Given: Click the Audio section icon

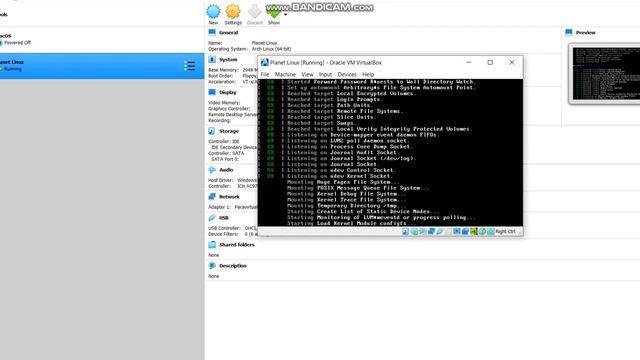Looking at the screenshot, I should (212, 169).
